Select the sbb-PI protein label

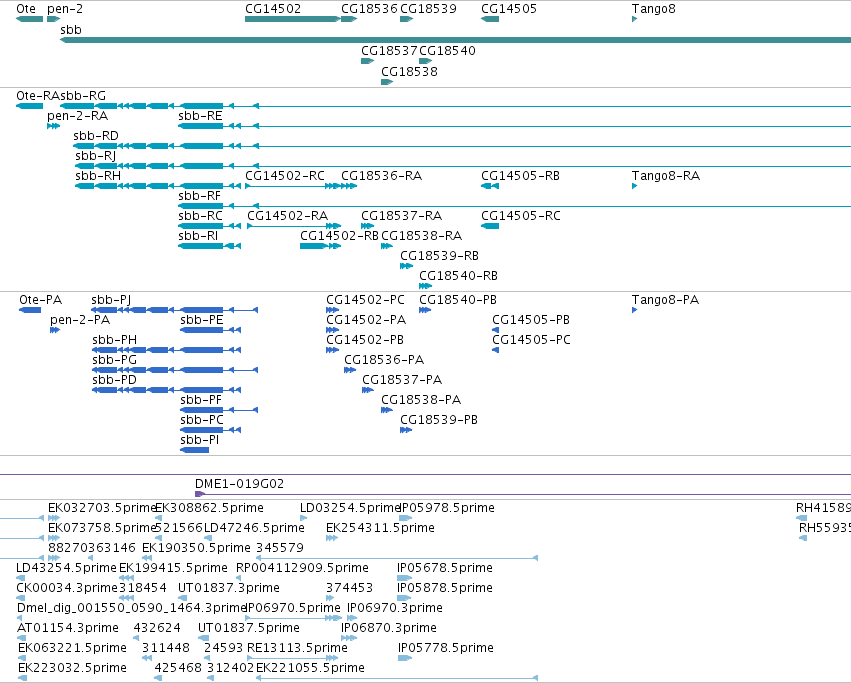point(200,441)
